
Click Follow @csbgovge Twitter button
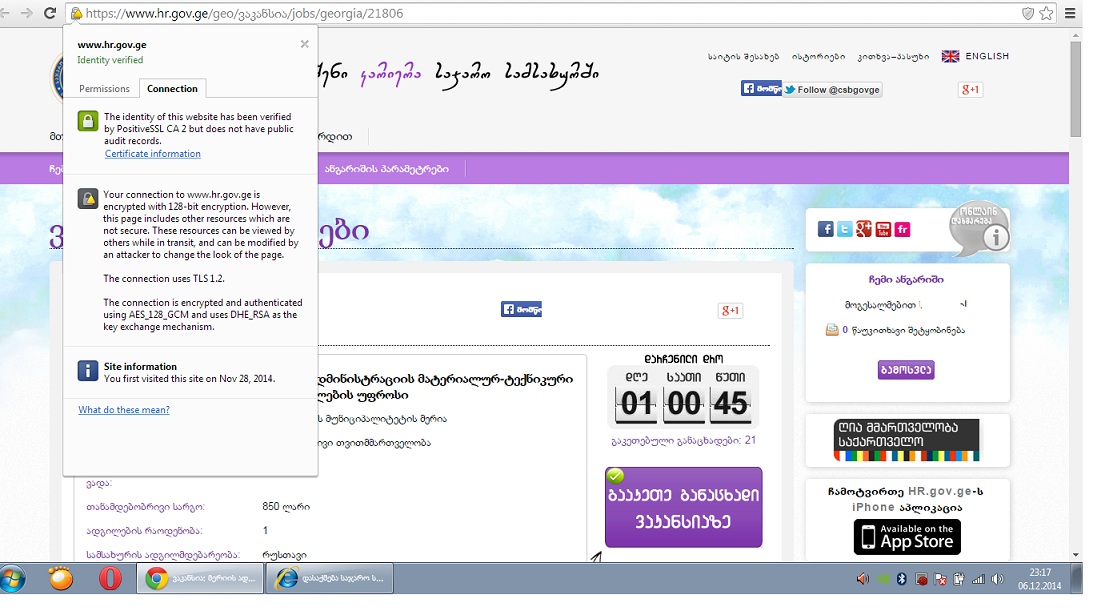(832, 89)
